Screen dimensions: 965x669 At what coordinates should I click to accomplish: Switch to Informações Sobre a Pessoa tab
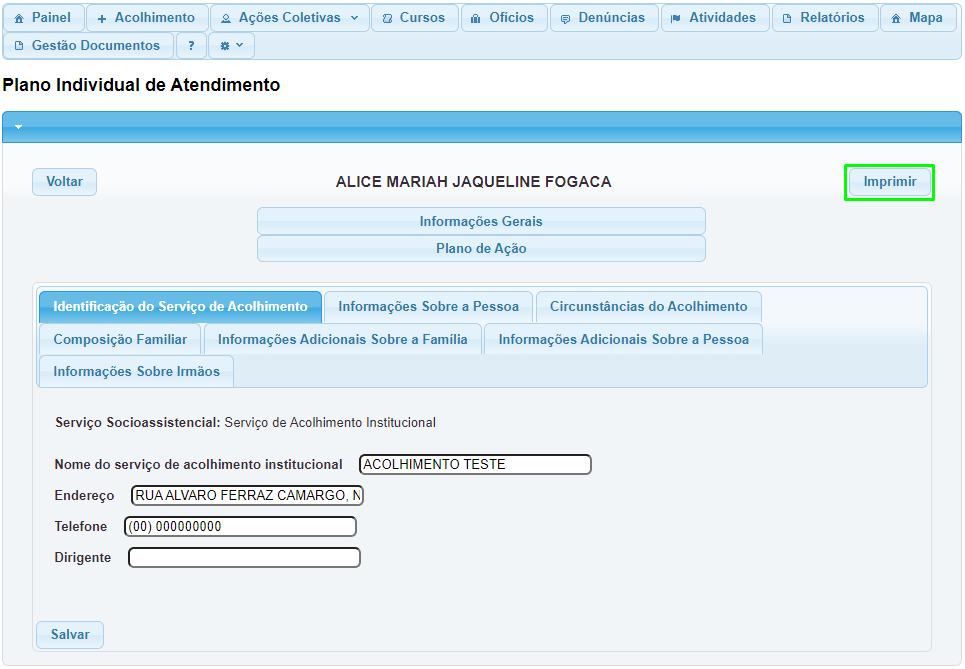click(x=428, y=306)
